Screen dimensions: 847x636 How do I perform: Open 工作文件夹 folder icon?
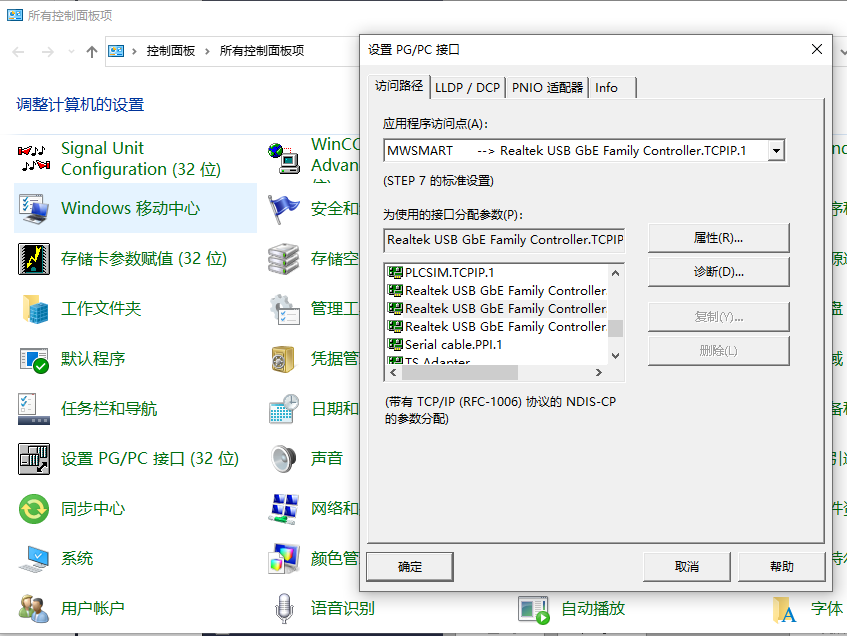[x=33, y=309]
